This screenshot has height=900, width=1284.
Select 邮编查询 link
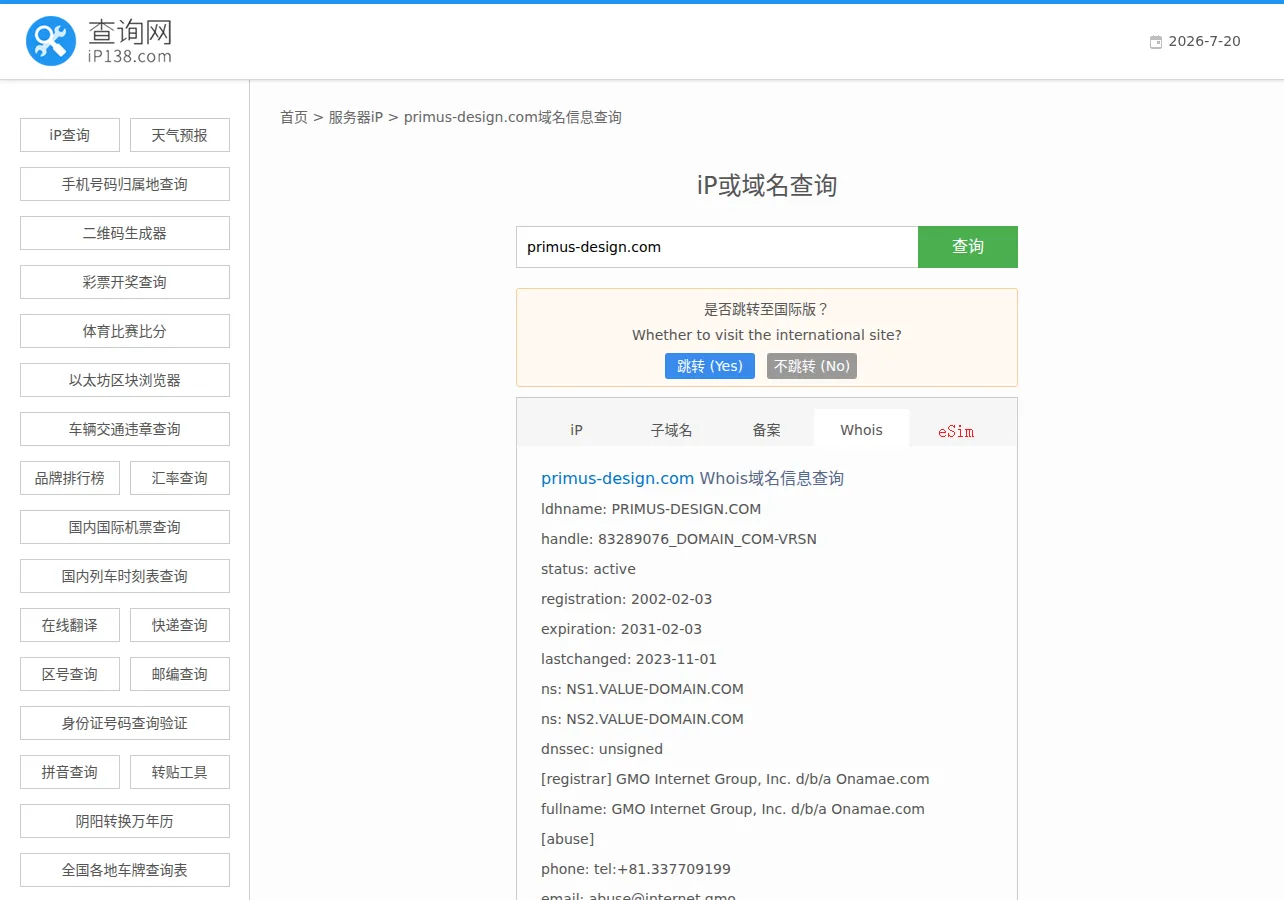[x=180, y=674]
